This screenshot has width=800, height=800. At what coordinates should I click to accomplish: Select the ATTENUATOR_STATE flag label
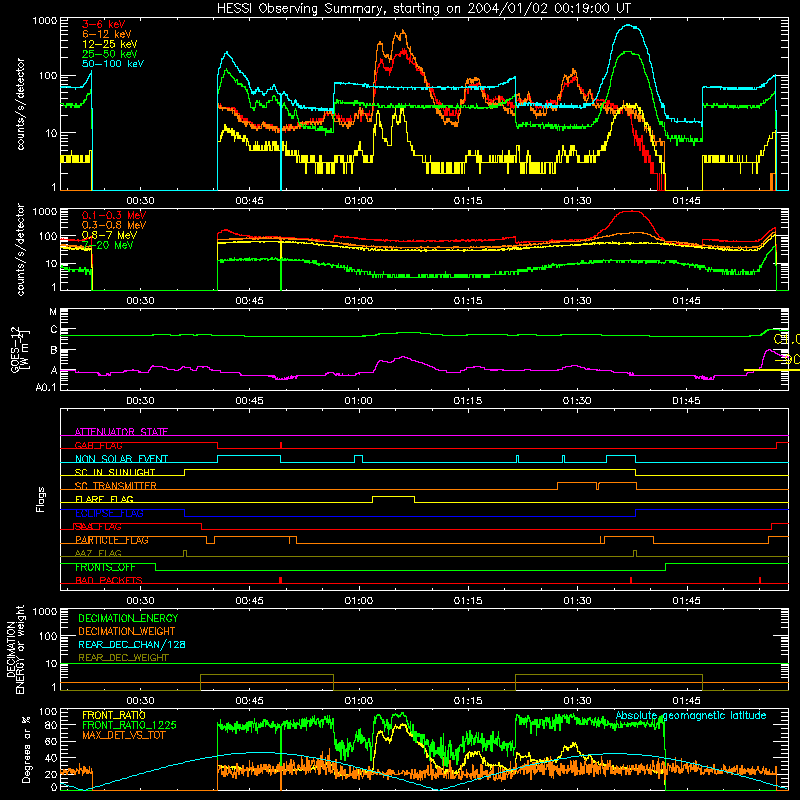coord(121,432)
